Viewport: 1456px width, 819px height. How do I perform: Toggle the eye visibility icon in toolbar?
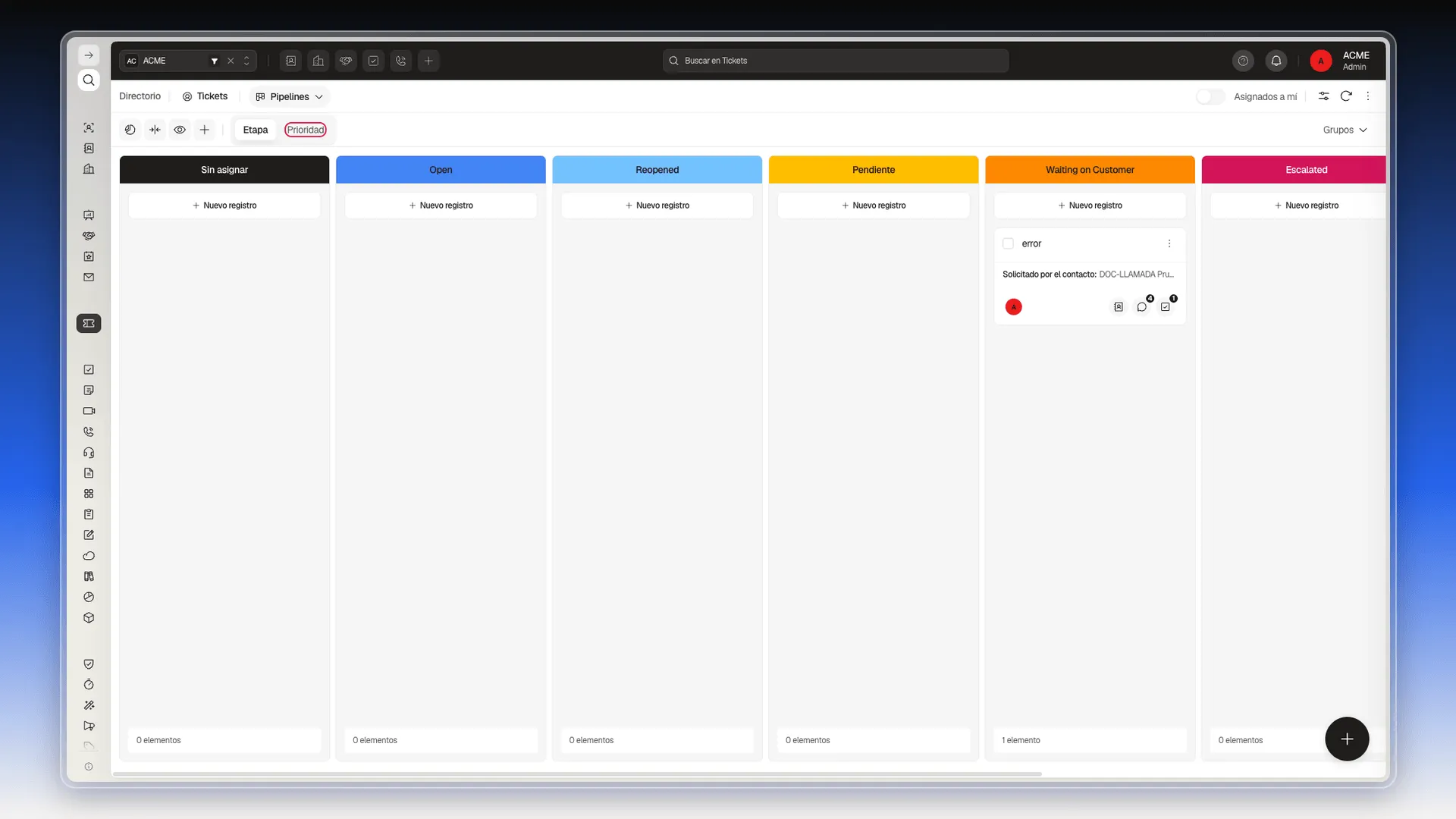180,130
